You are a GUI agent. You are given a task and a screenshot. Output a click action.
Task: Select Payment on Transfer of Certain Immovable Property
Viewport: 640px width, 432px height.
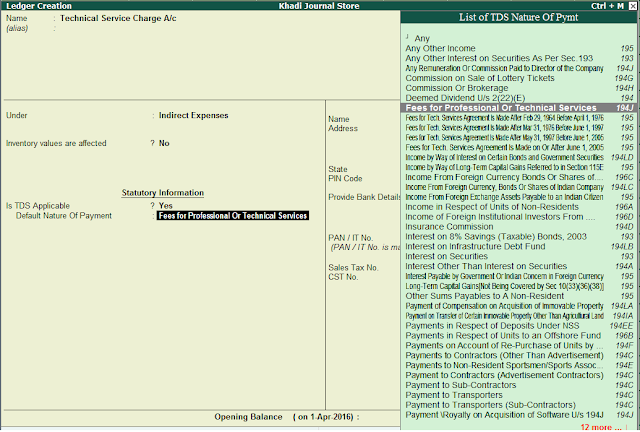tap(519, 316)
